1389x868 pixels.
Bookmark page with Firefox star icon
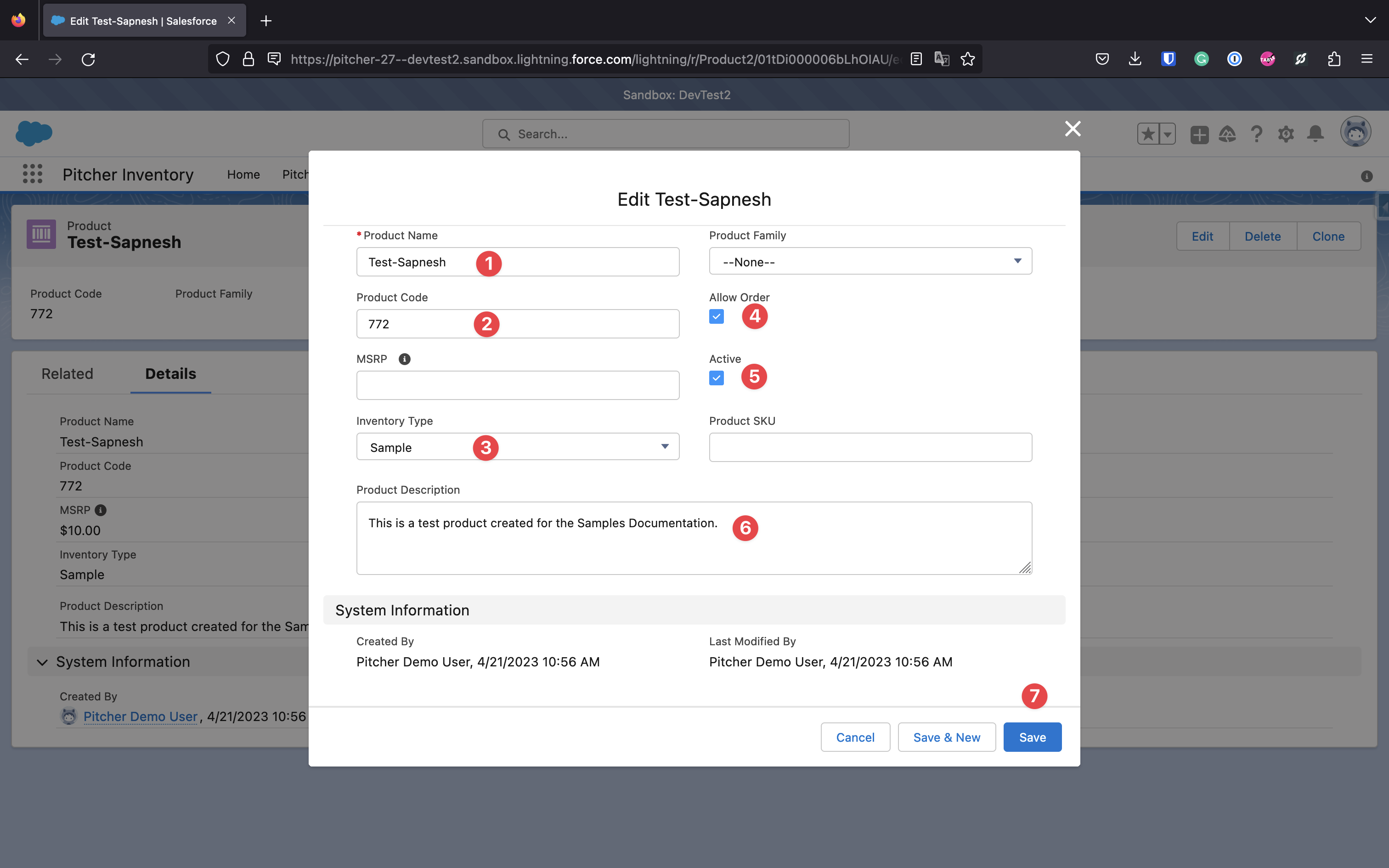pos(968,59)
